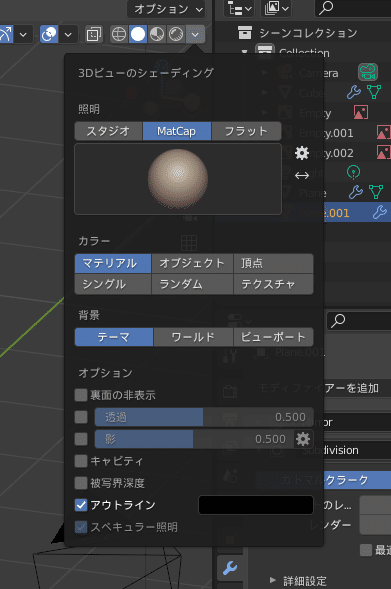
Task: Open overlays dropdown arrow
Action: pyautogui.click(x=68, y=35)
